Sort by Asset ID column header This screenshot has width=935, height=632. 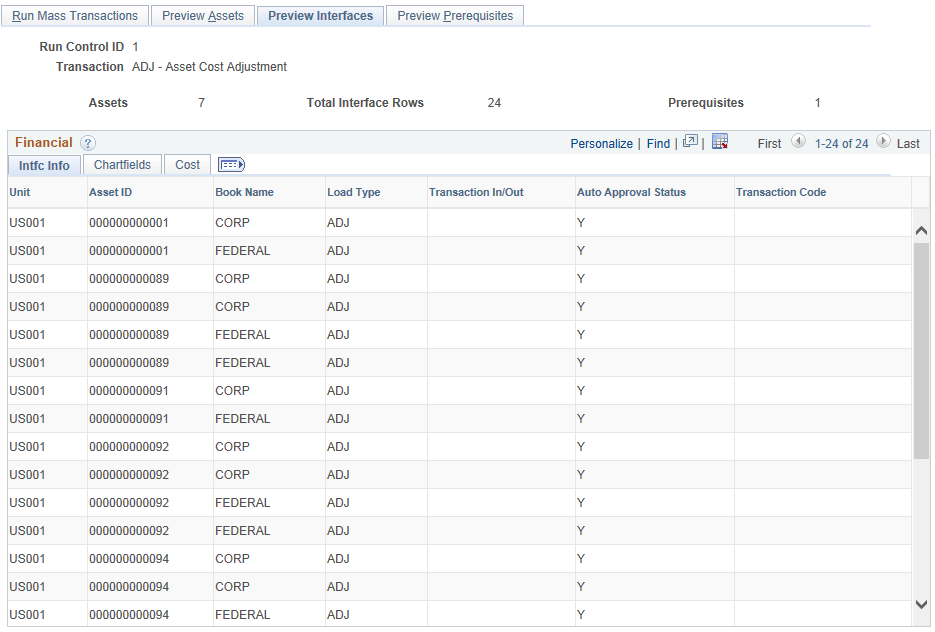110,192
